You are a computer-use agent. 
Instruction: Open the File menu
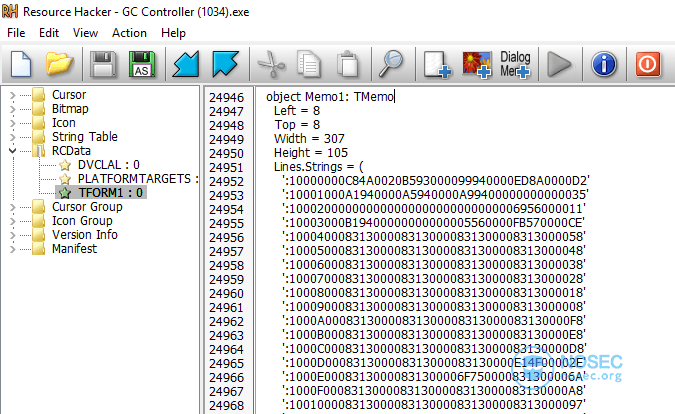(x=16, y=33)
